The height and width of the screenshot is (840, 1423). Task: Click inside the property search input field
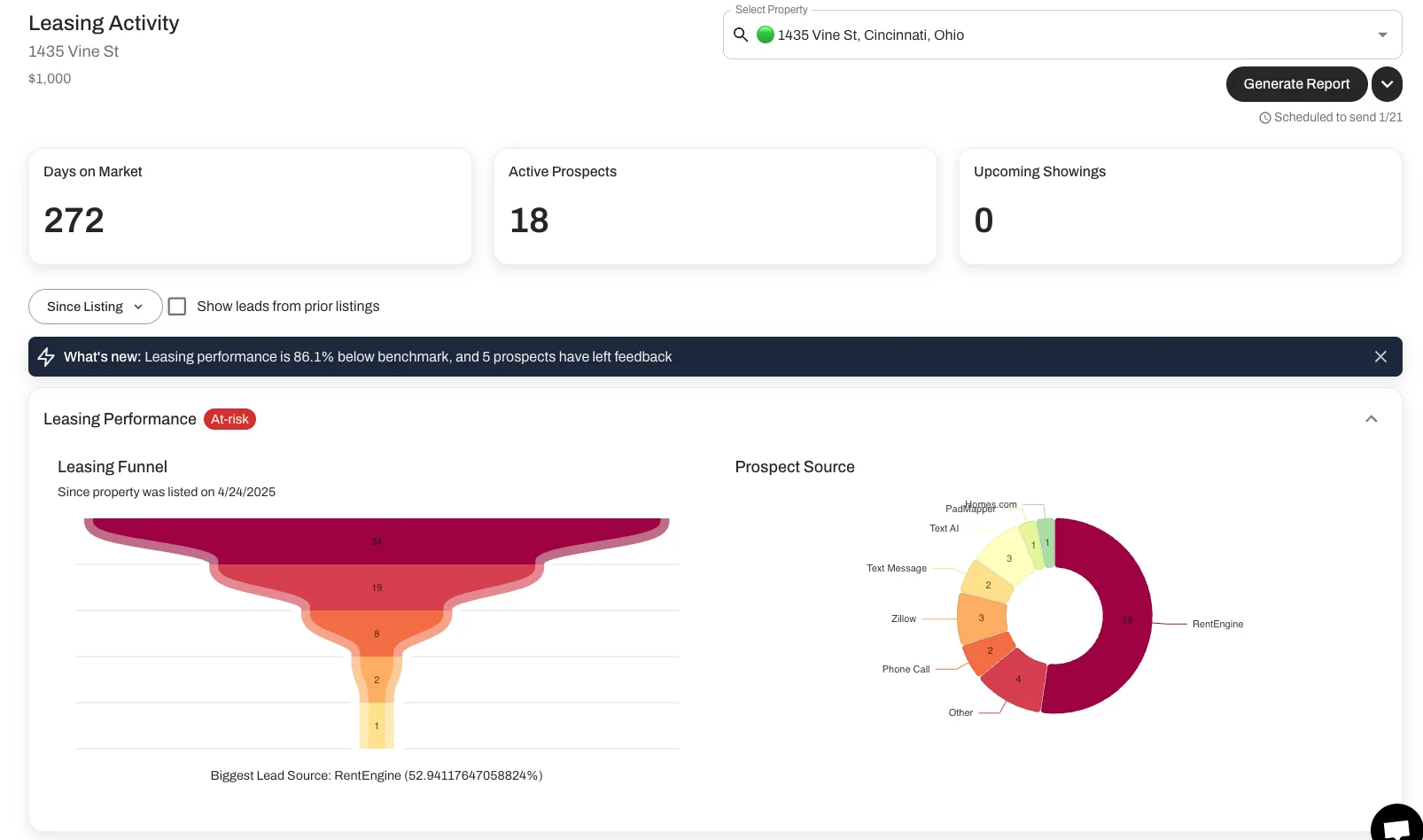975,35
